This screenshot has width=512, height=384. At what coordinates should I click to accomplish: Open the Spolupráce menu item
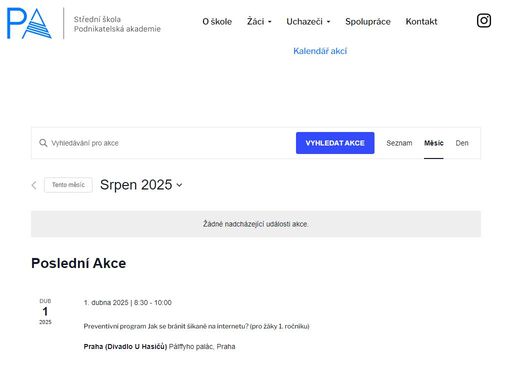click(x=368, y=22)
